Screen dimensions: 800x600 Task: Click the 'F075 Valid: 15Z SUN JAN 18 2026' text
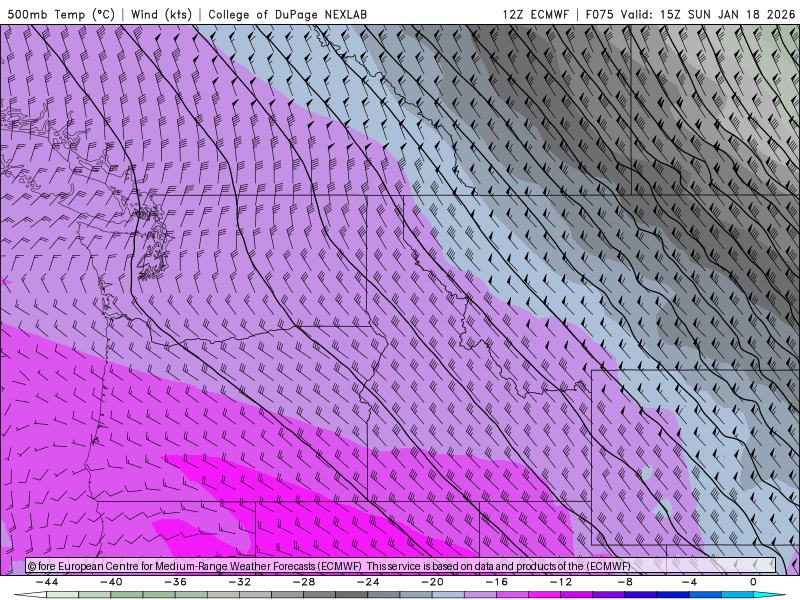click(691, 14)
